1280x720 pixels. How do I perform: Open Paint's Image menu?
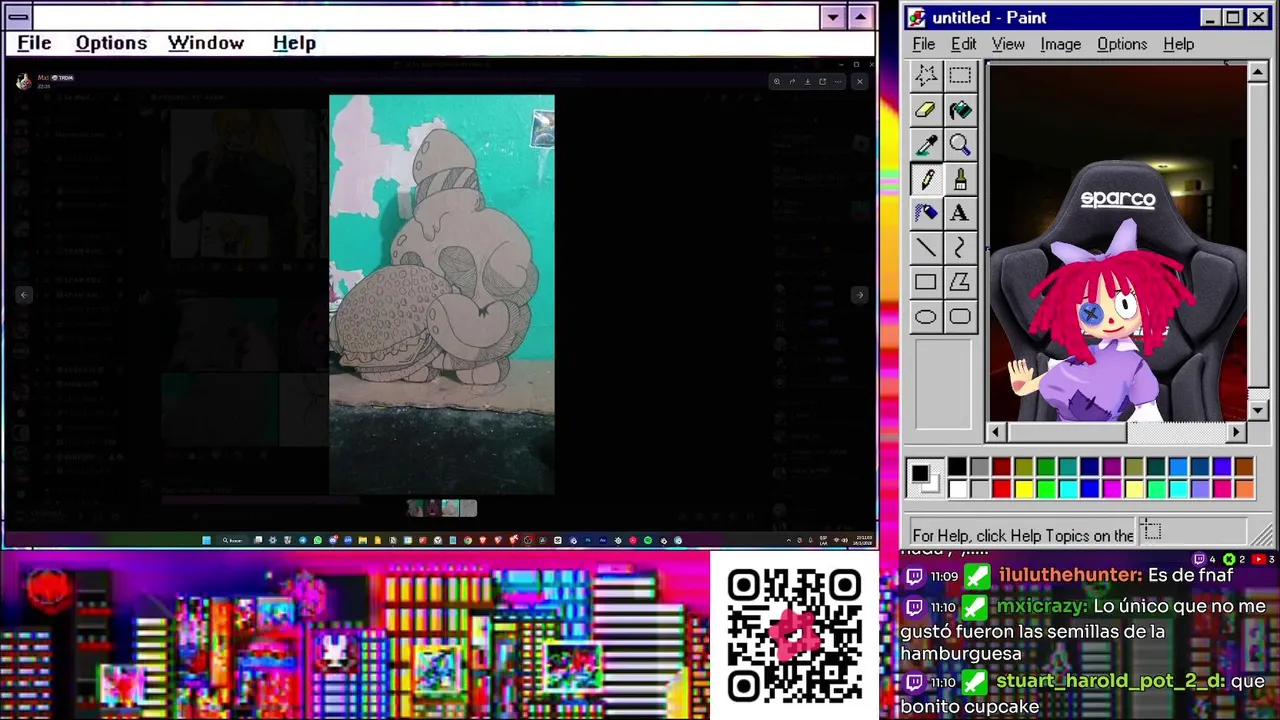pyautogui.click(x=1060, y=44)
